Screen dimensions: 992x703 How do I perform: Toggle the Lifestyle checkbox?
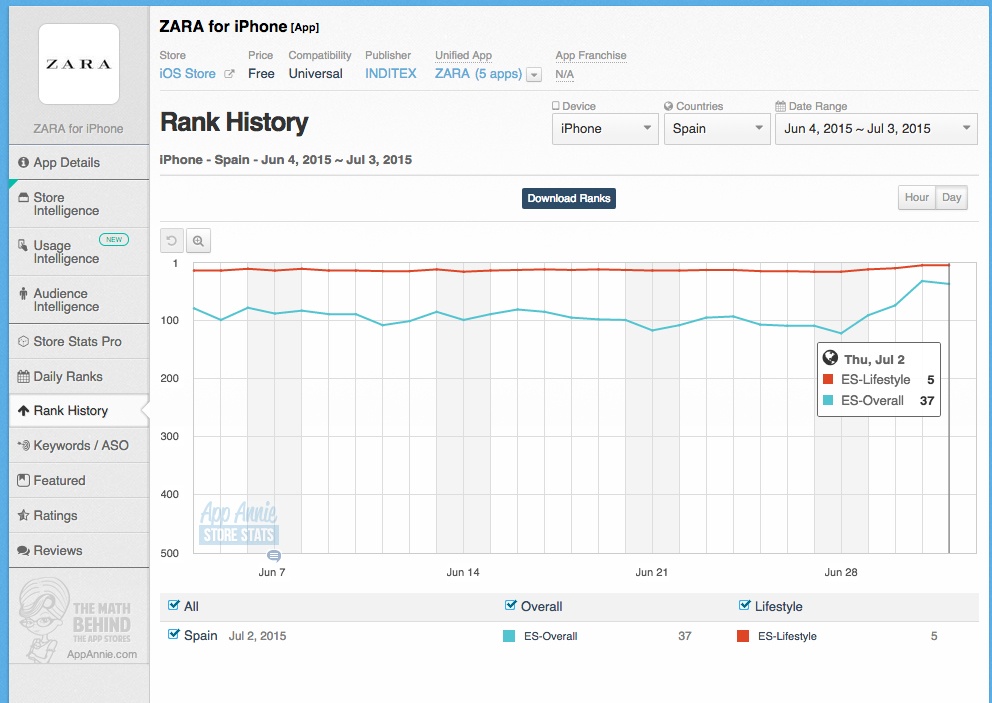(x=745, y=605)
